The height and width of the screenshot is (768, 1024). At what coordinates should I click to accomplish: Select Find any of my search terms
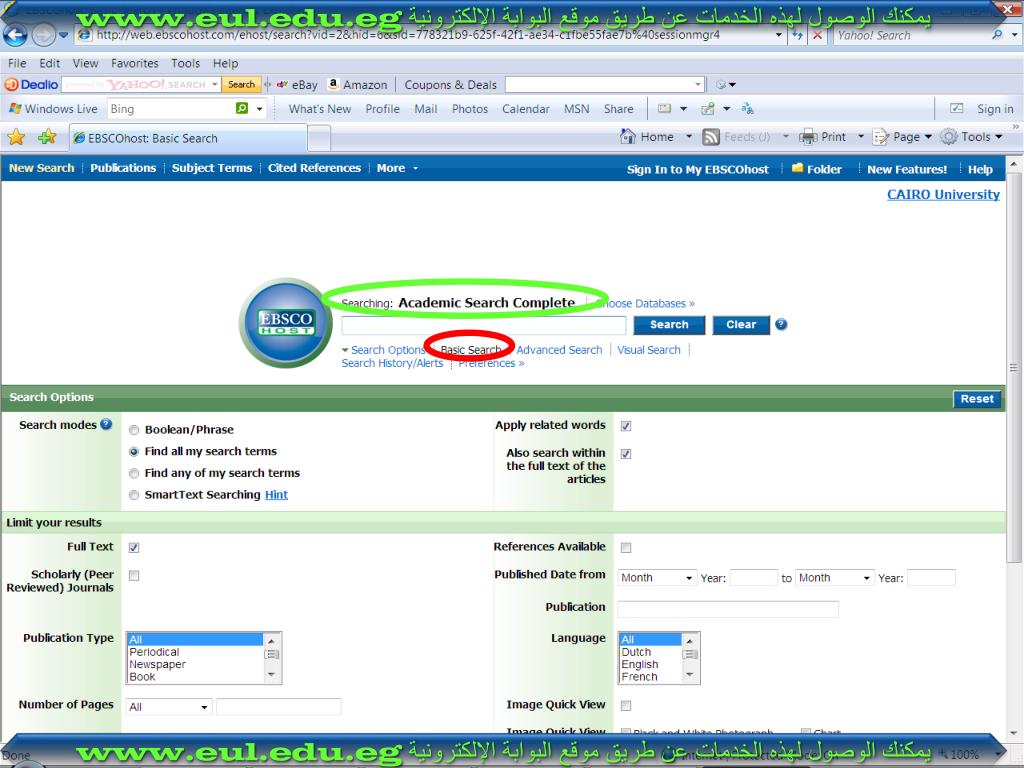coord(134,473)
